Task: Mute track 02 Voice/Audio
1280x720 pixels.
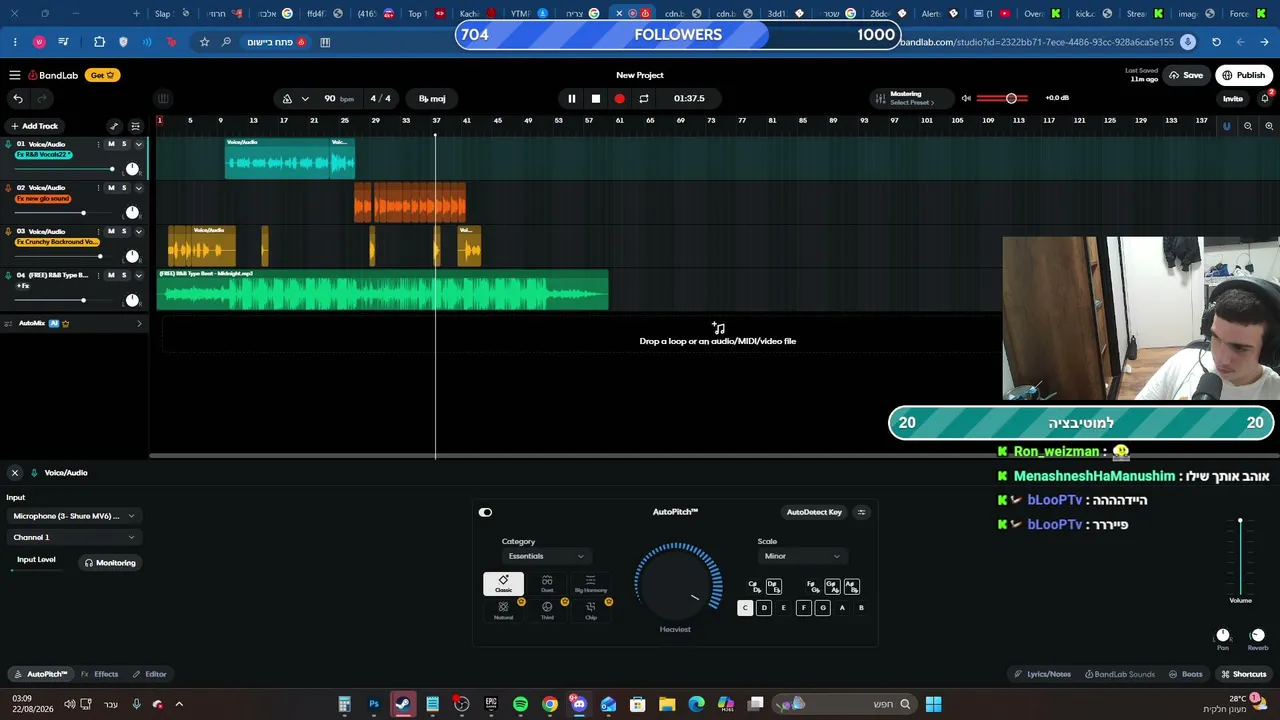Action: tap(111, 188)
